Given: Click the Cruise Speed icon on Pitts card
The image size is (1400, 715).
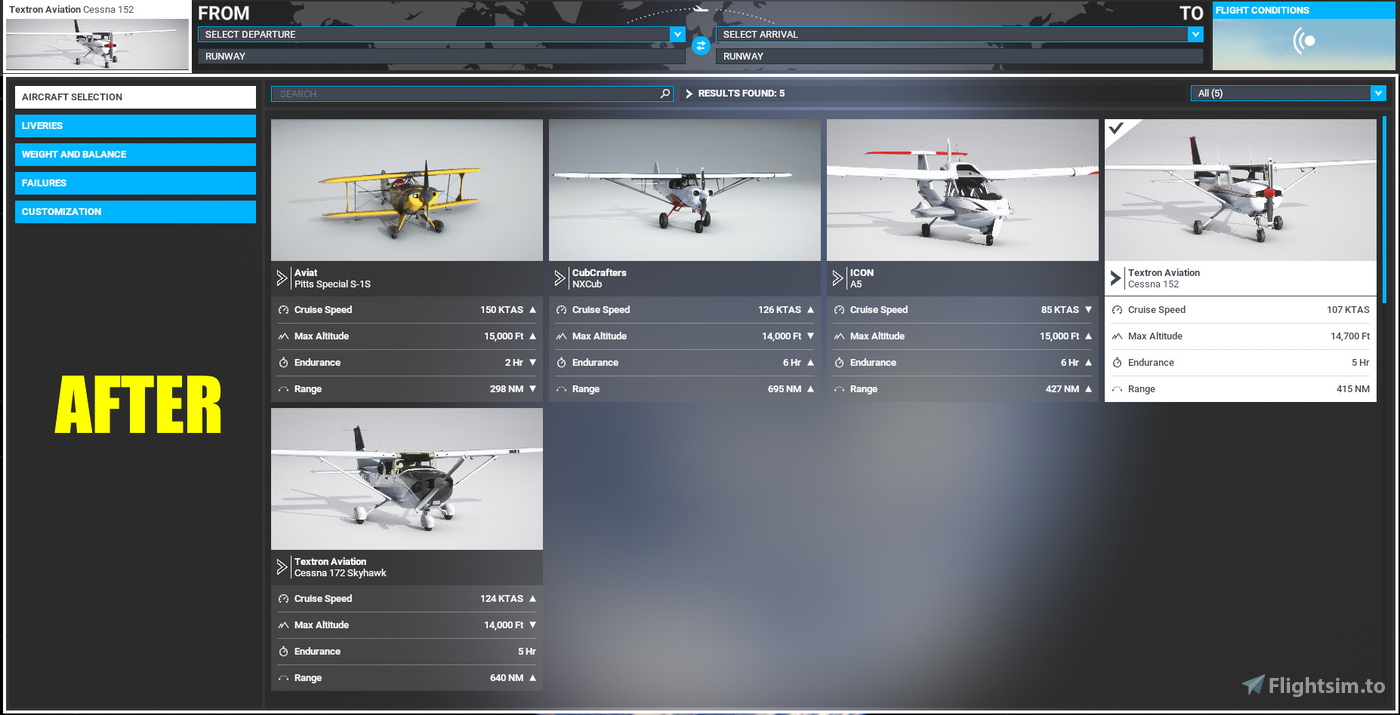Looking at the screenshot, I should [x=284, y=310].
